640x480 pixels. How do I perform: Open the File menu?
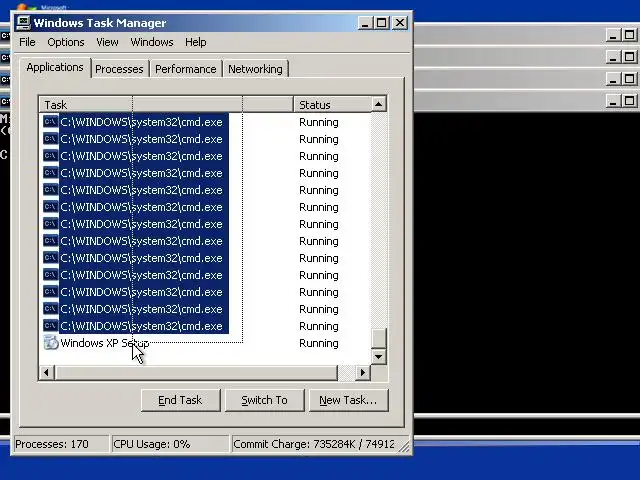pos(27,42)
